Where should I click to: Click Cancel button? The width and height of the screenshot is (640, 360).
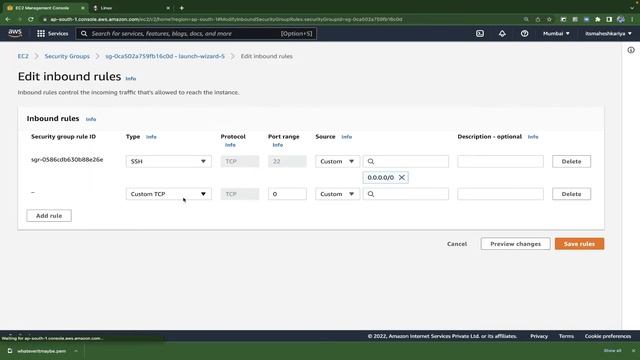pos(457,244)
